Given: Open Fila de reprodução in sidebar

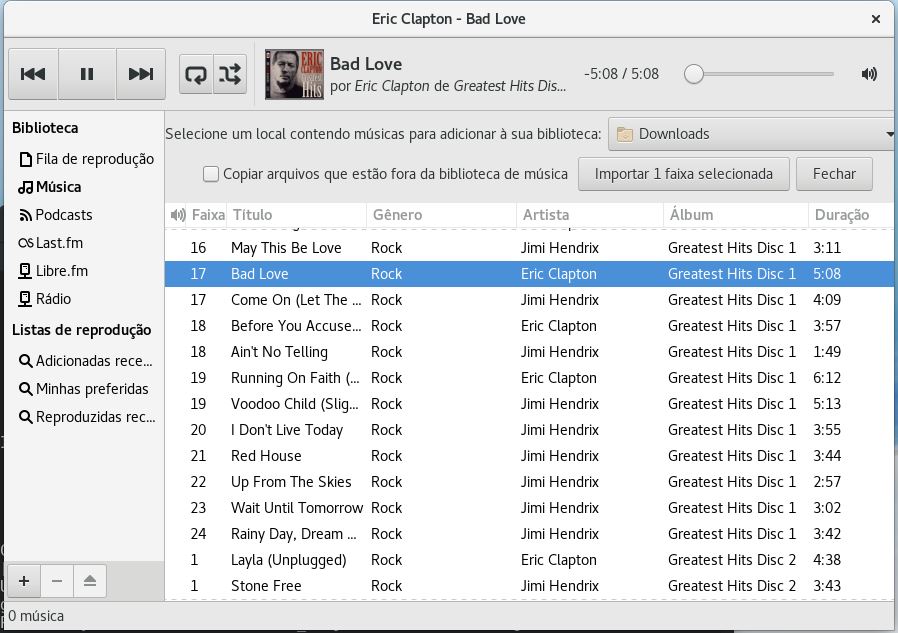Looking at the screenshot, I should (94, 159).
